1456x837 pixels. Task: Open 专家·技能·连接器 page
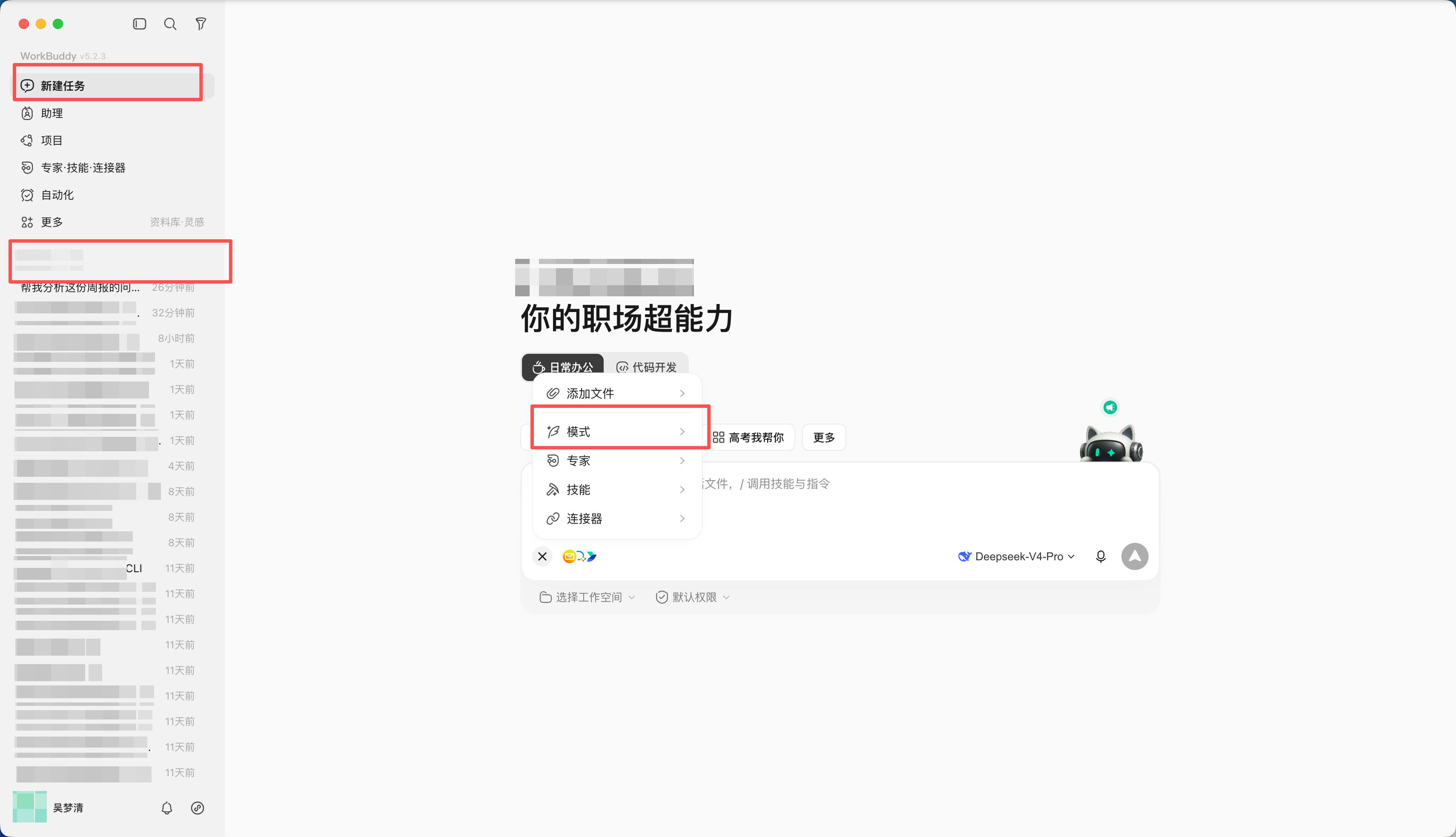[114, 167]
